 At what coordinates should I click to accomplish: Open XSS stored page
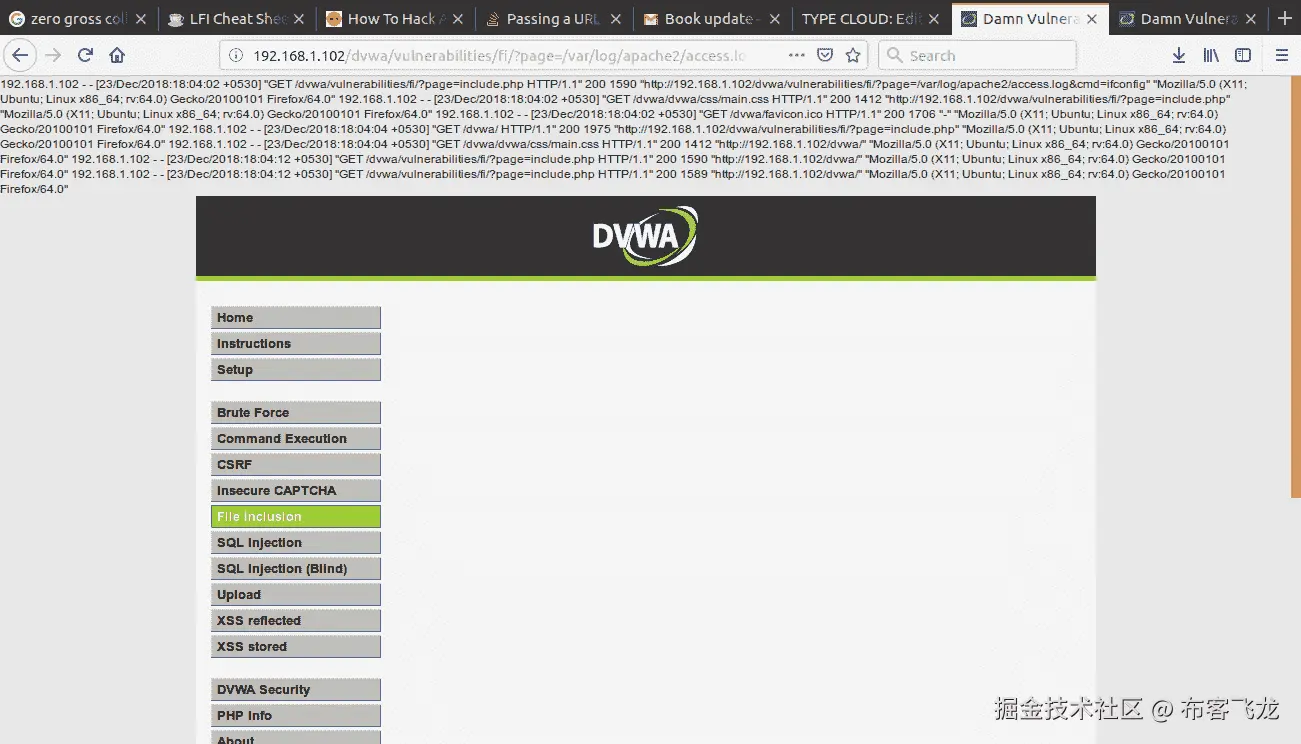pyautogui.click(x=296, y=647)
